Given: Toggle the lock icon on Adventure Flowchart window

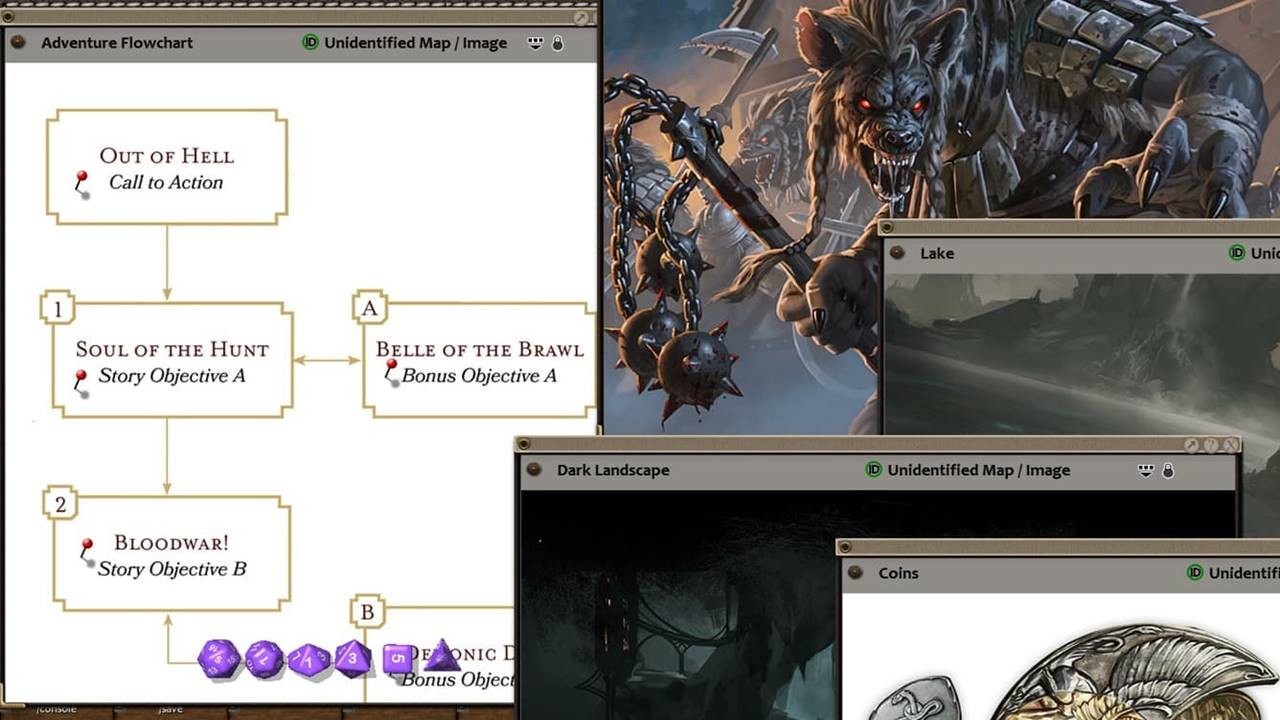Looking at the screenshot, I should (x=559, y=42).
